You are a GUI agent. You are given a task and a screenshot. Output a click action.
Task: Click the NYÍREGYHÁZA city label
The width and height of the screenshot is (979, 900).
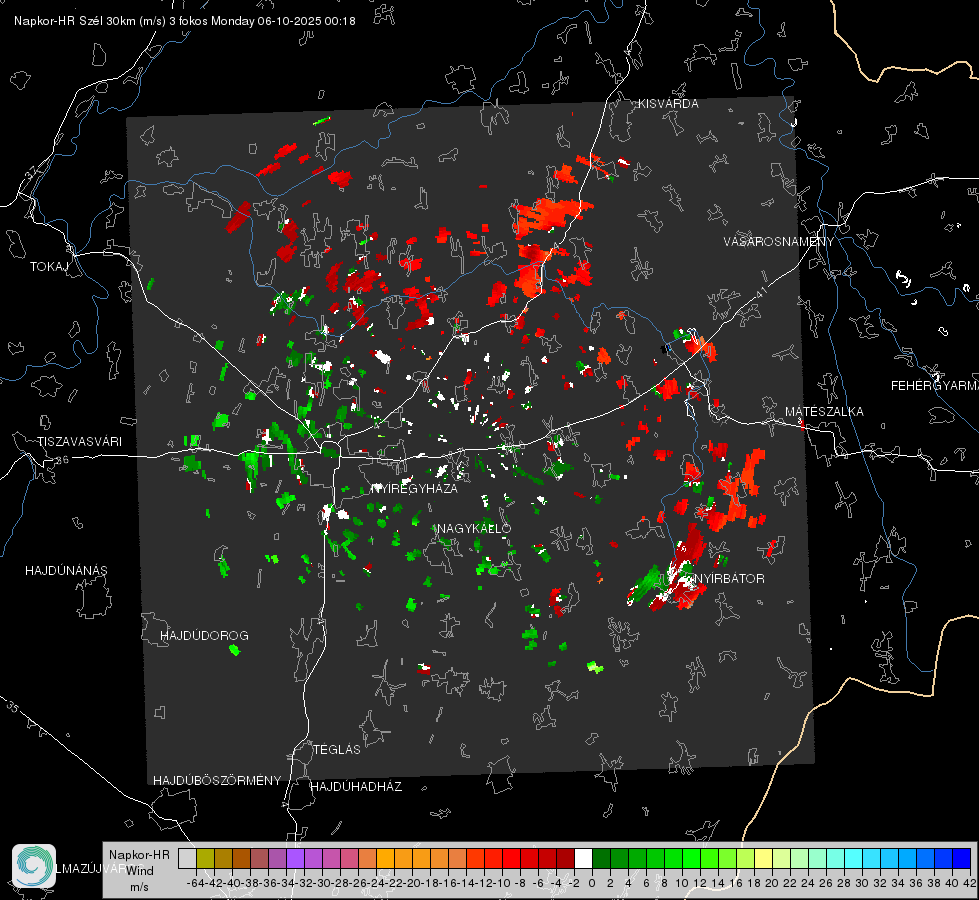[x=415, y=488]
